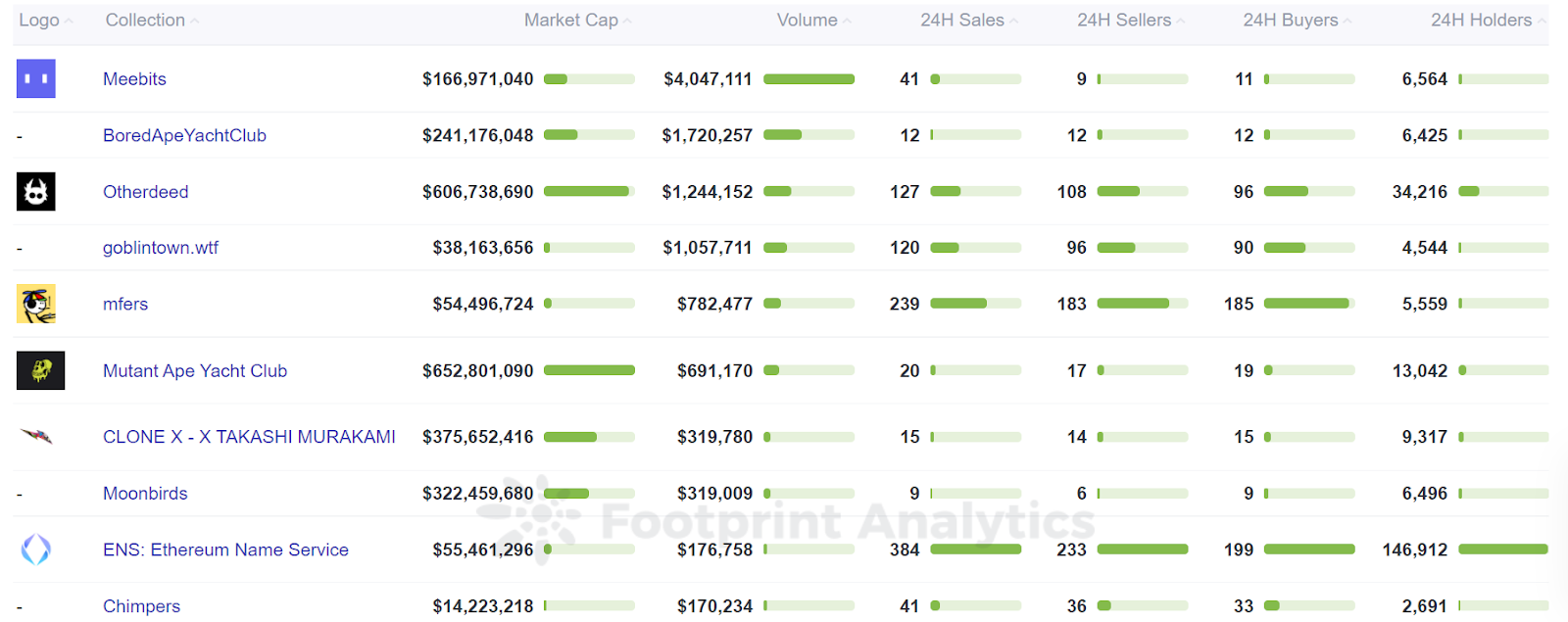Select the mfers collection logo
Image resolution: width=1568 pixels, height=622 pixels.
[35, 303]
